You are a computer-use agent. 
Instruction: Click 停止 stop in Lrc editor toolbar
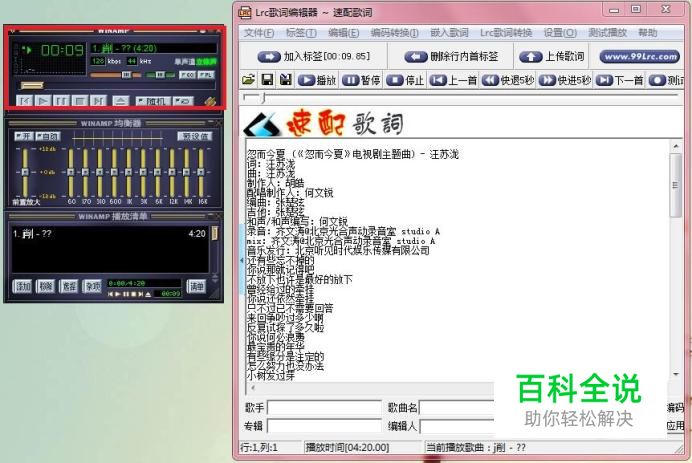point(405,80)
